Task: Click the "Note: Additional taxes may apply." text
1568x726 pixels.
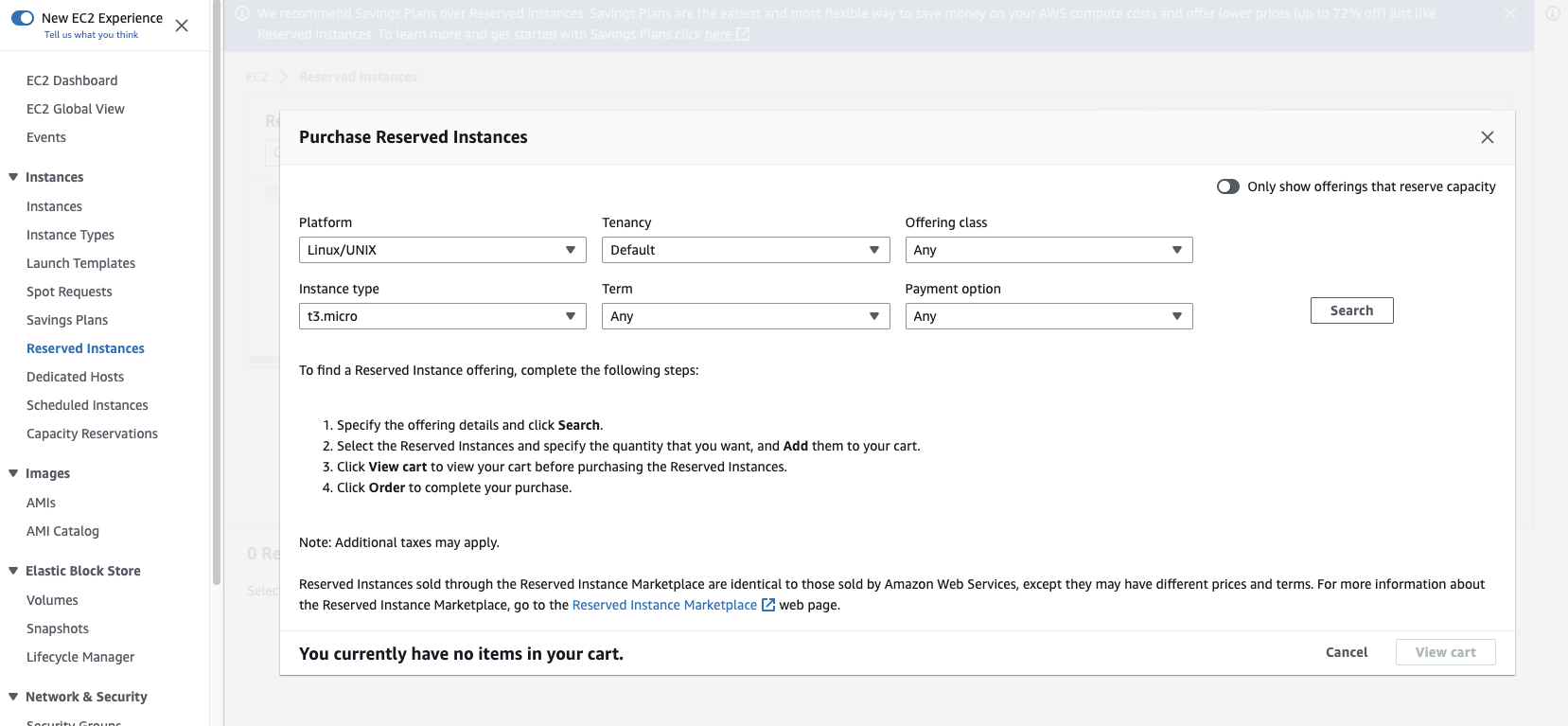Action: tap(399, 542)
